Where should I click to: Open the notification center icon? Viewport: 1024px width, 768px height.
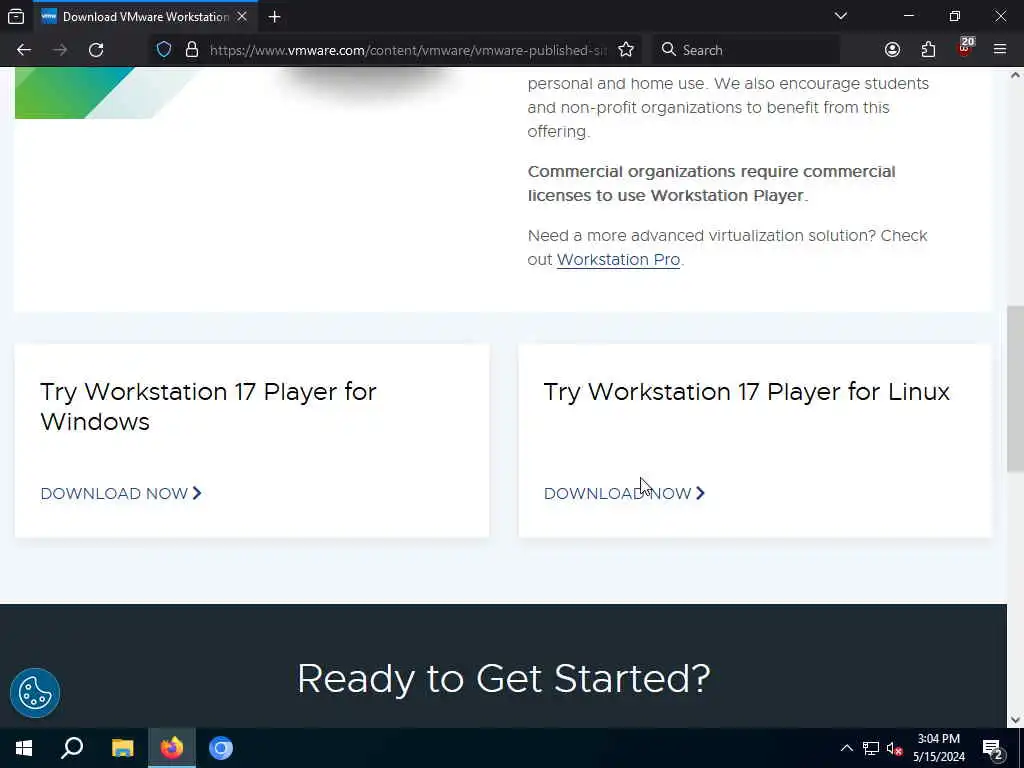click(x=993, y=749)
